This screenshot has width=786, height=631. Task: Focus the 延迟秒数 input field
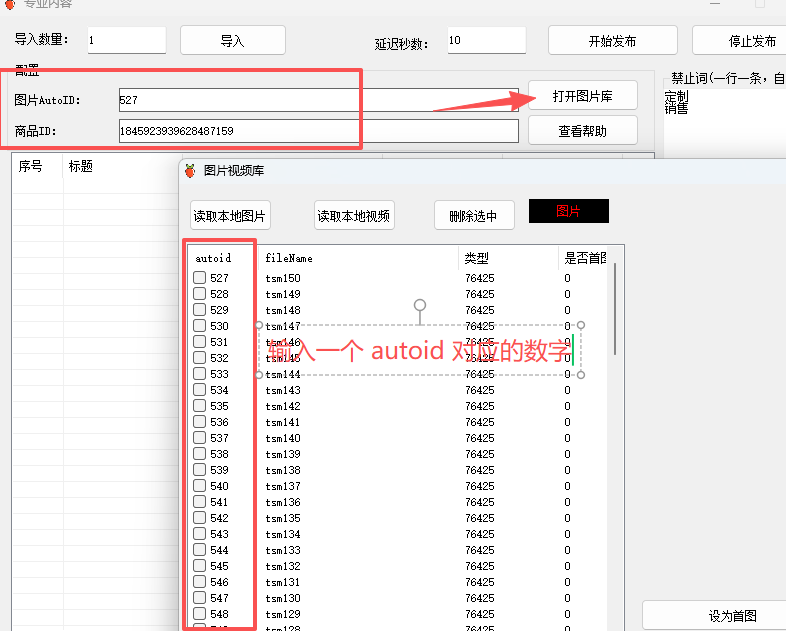486,40
